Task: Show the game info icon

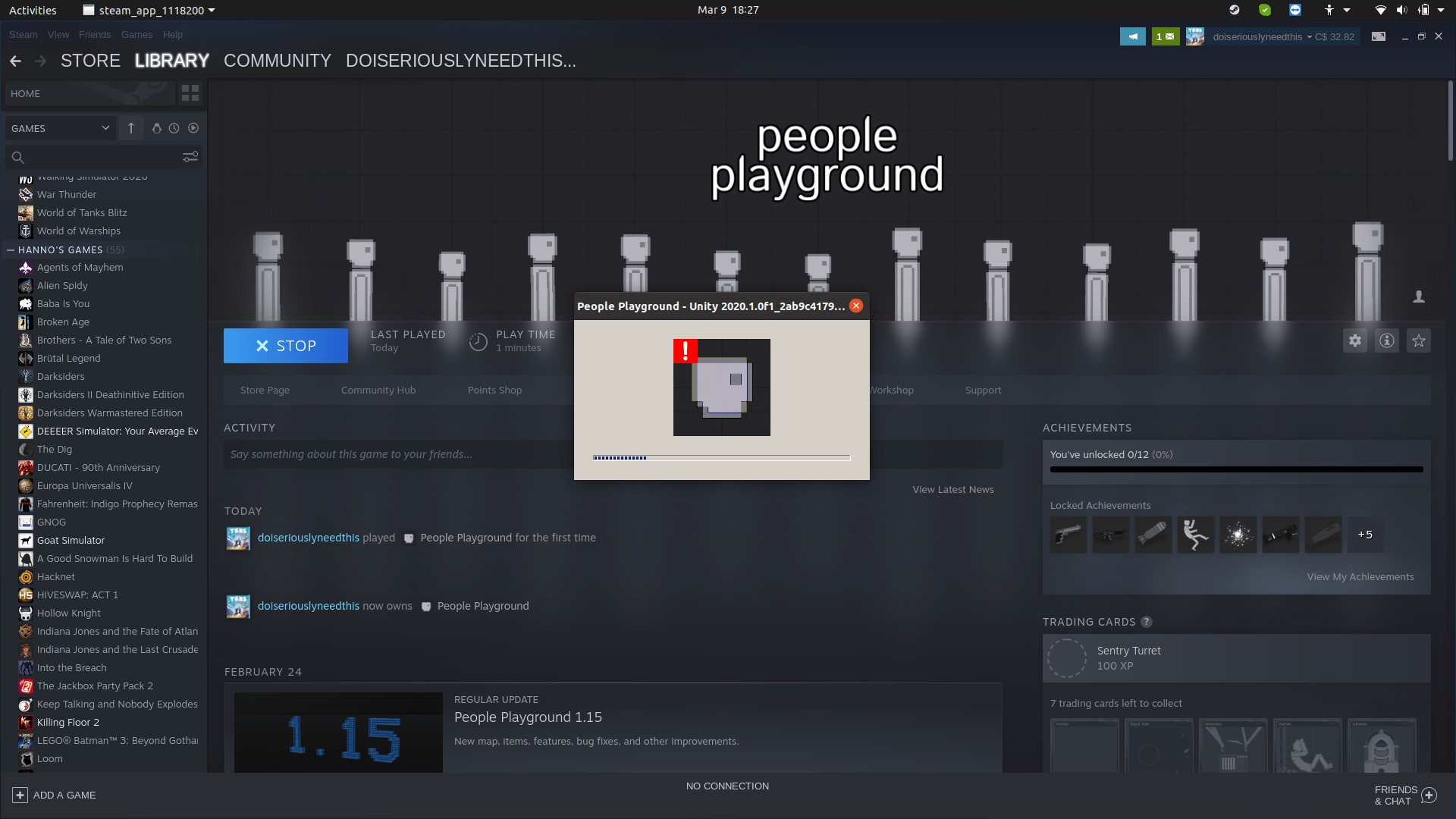Action: (1387, 340)
